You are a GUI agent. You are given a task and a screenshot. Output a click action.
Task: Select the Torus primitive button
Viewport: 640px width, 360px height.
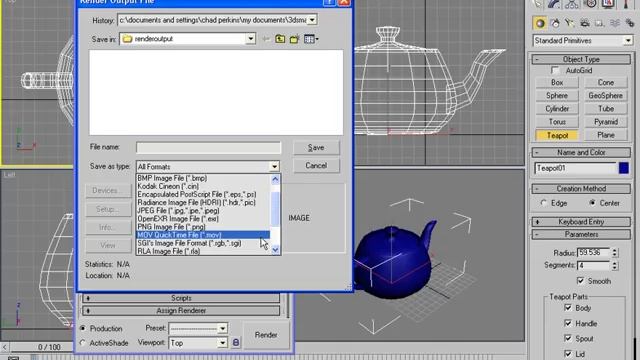tap(557, 122)
